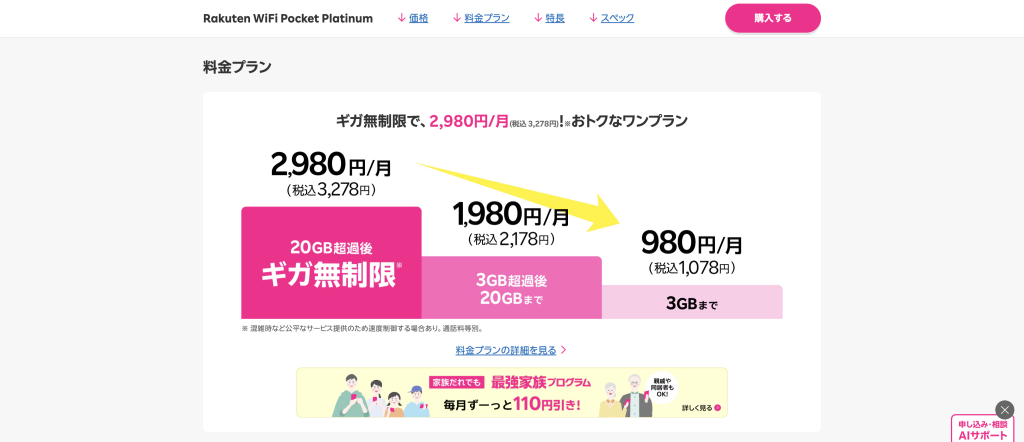Click the down arrow before スペック
1024x442 pixels.
(593, 18)
